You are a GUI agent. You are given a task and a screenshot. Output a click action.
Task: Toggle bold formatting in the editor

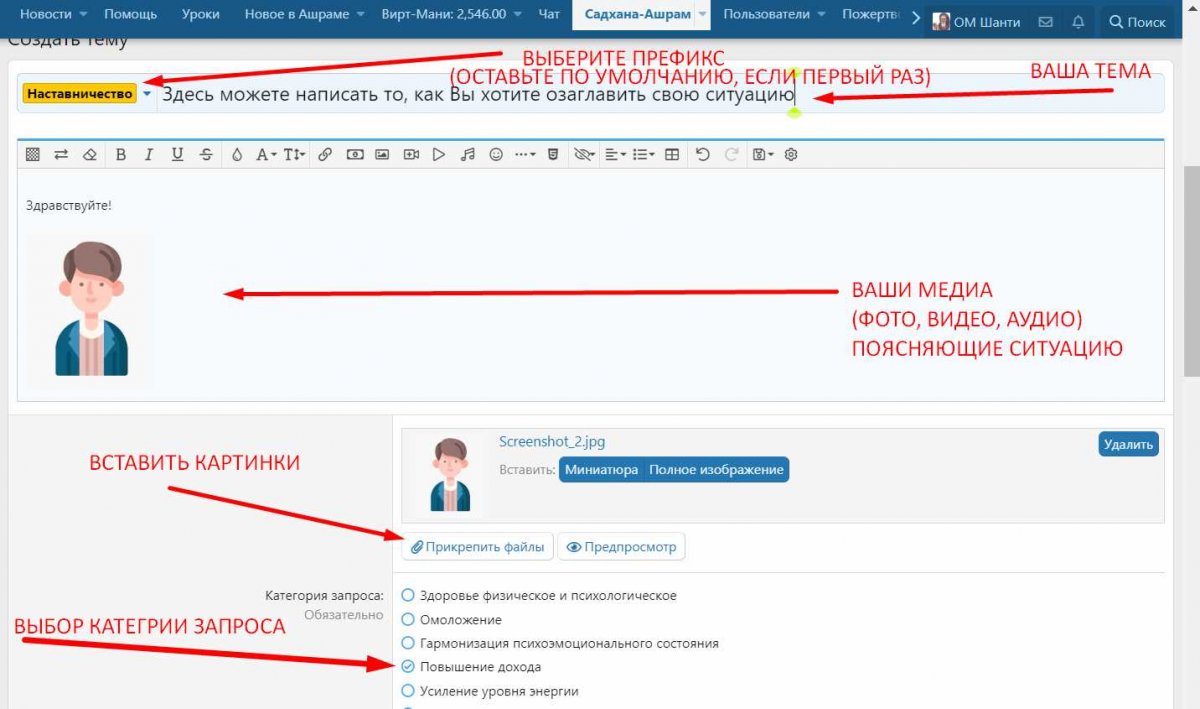point(121,155)
